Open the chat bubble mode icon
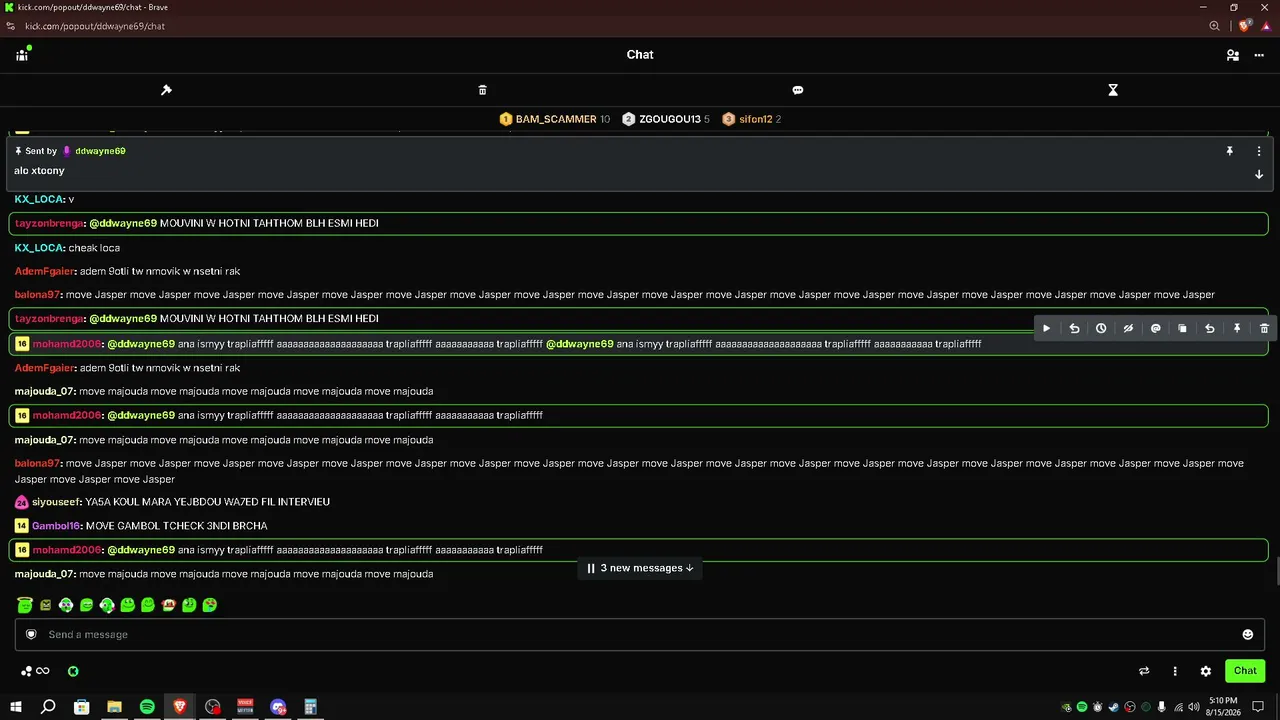 [x=797, y=90]
